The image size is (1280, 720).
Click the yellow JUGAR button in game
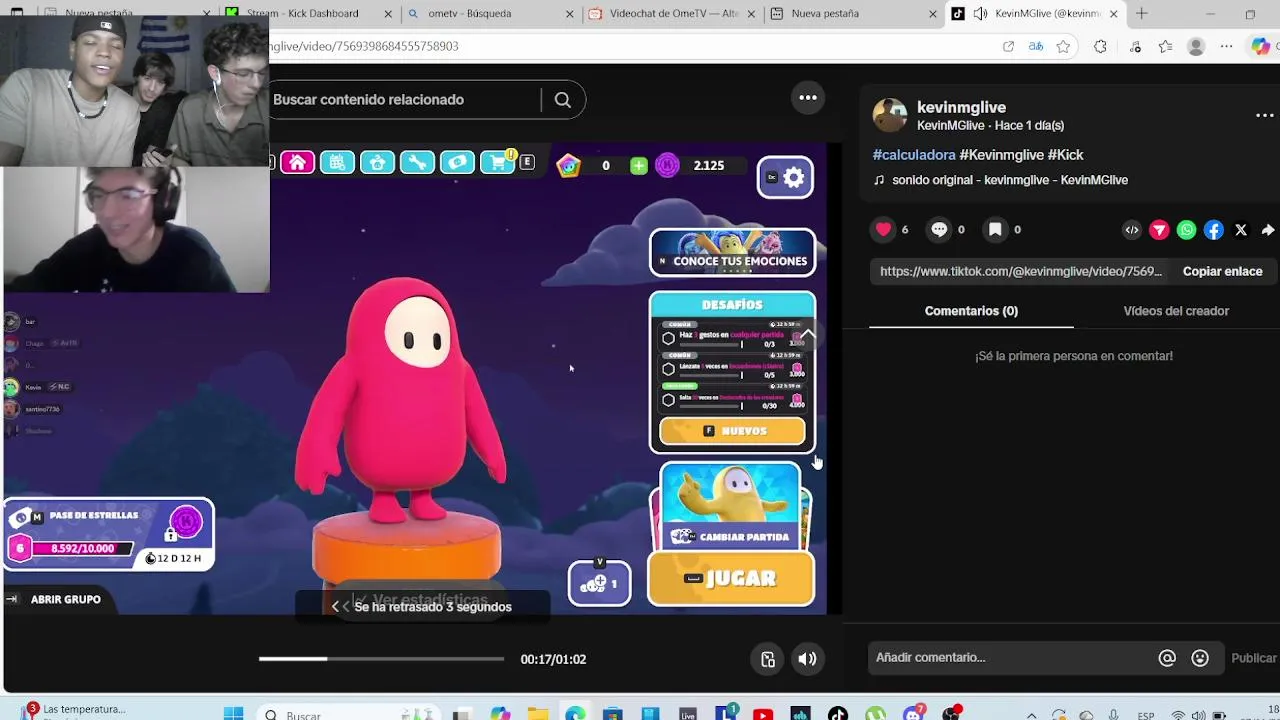pos(731,579)
